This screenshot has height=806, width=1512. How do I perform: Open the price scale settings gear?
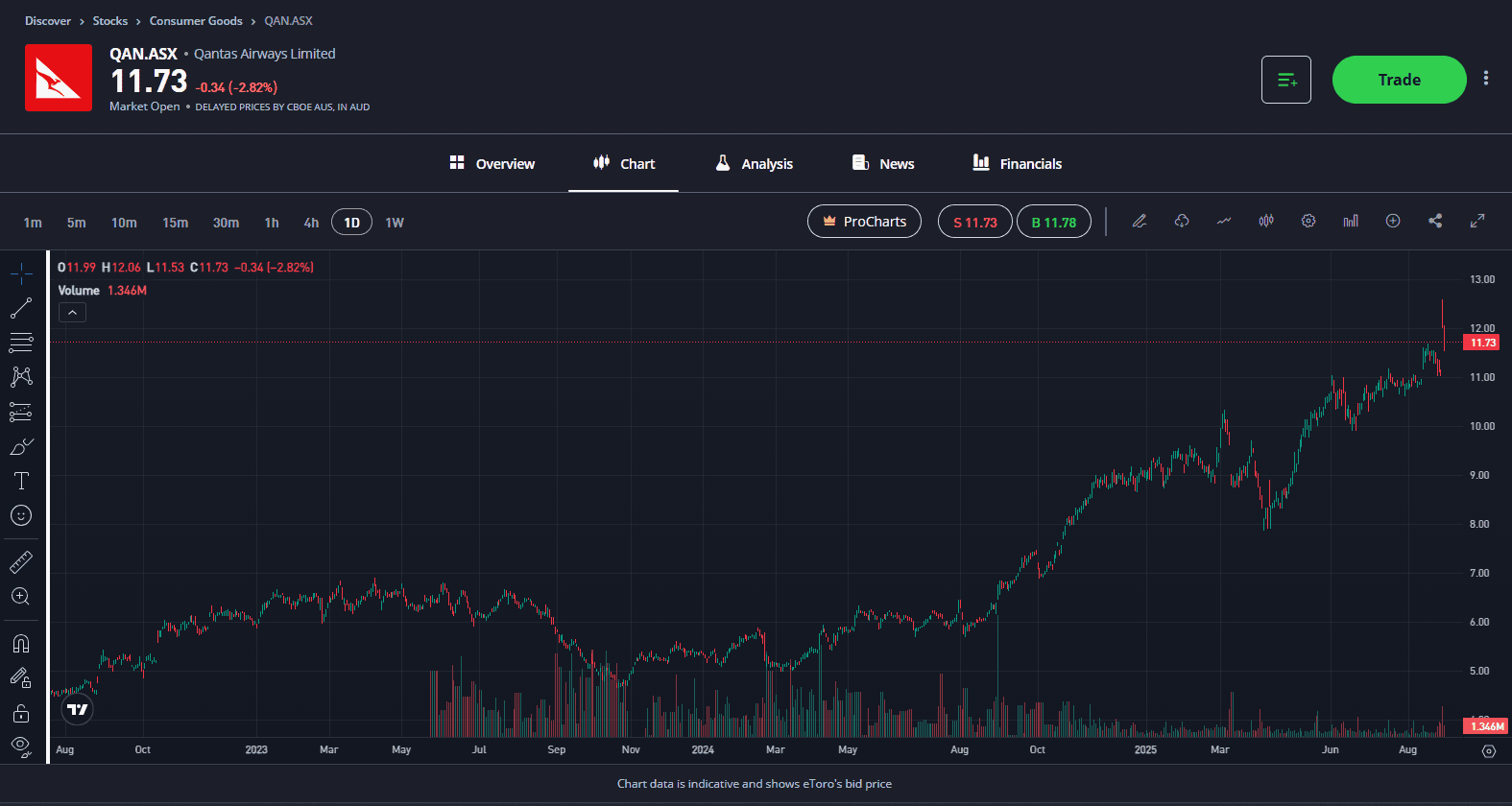[1489, 750]
